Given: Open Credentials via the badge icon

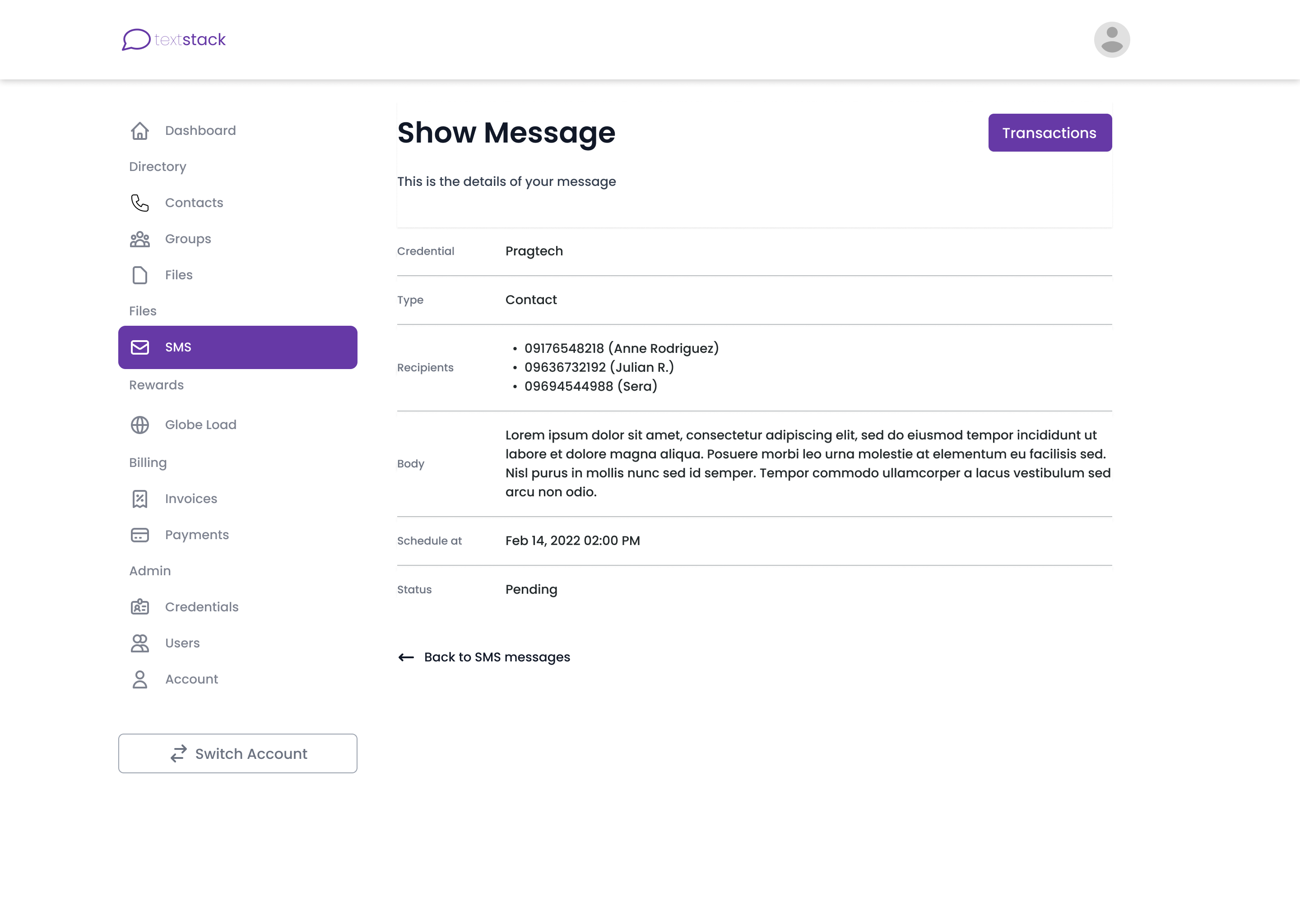Looking at the screenshot, I should click(x=139, y=606).
